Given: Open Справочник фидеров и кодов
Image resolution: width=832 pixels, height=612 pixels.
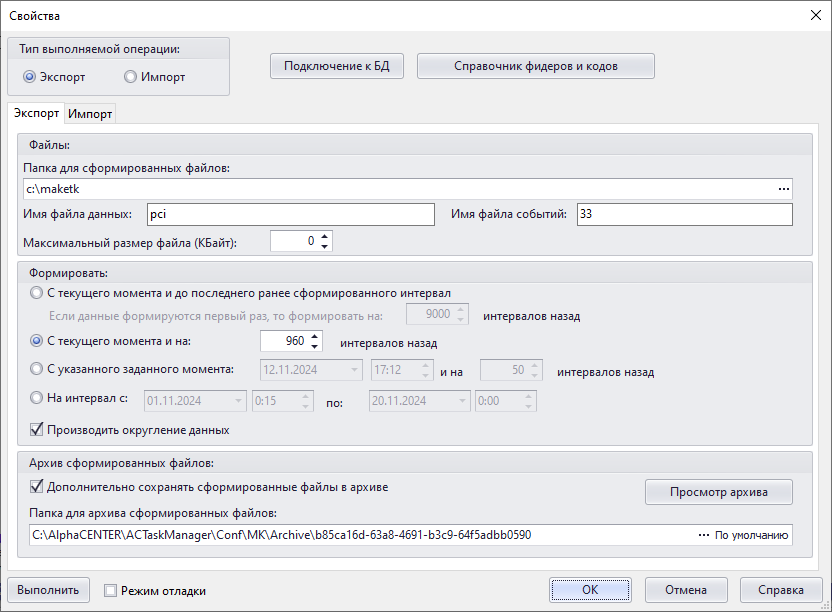Looking at the screenshot, I should tap(535, 66).
